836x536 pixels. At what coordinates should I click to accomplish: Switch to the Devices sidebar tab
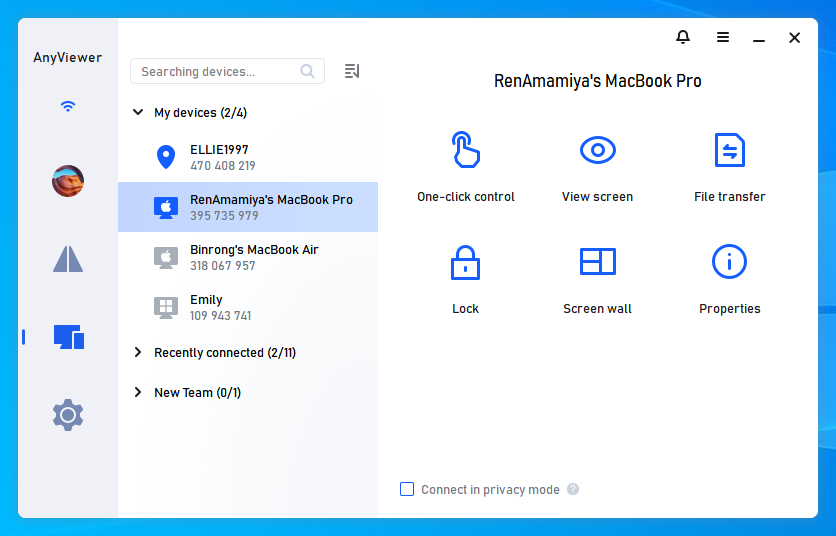click(x=69, y=337)
